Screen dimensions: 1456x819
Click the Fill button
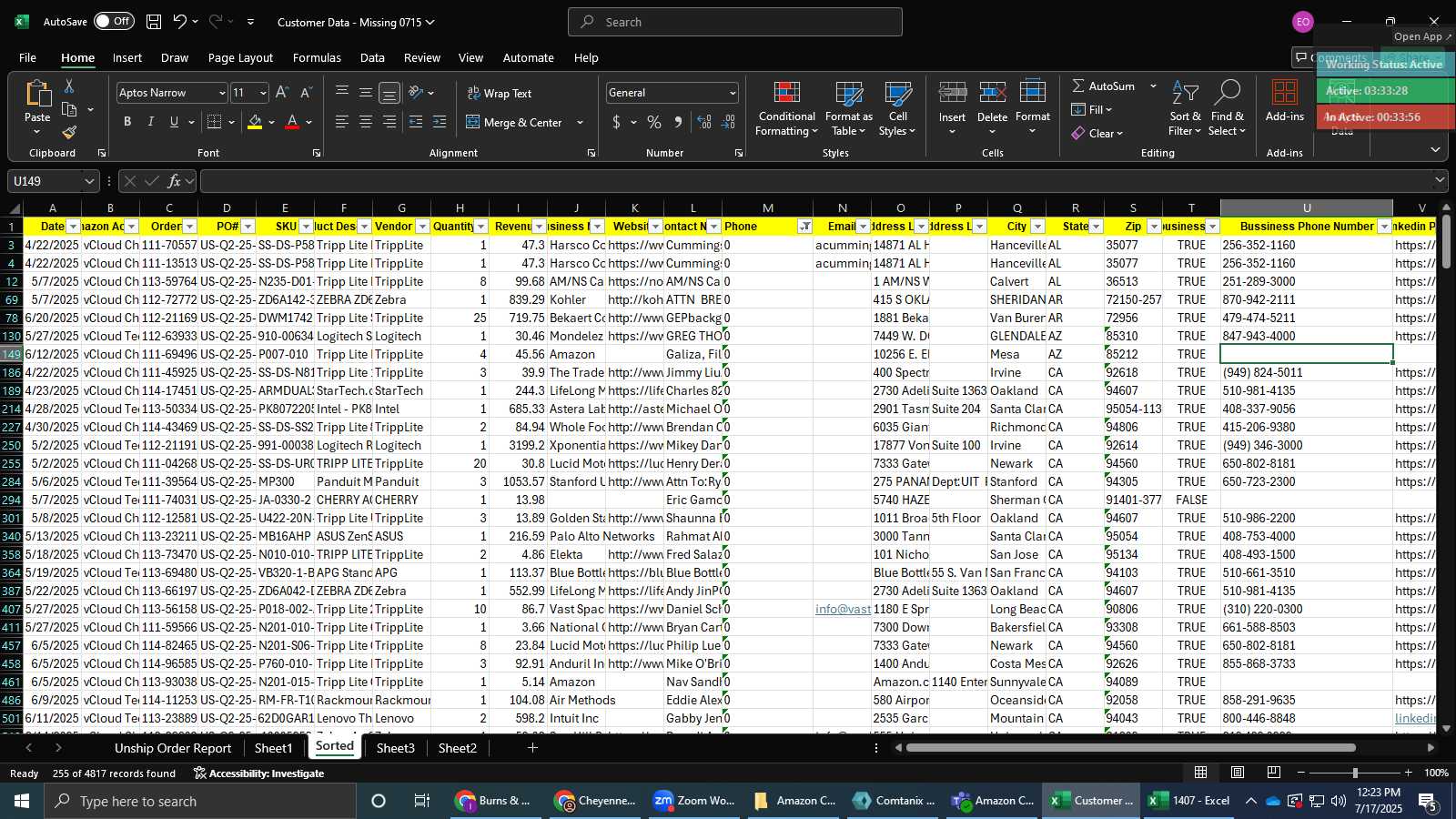(x=1092, y=109)
